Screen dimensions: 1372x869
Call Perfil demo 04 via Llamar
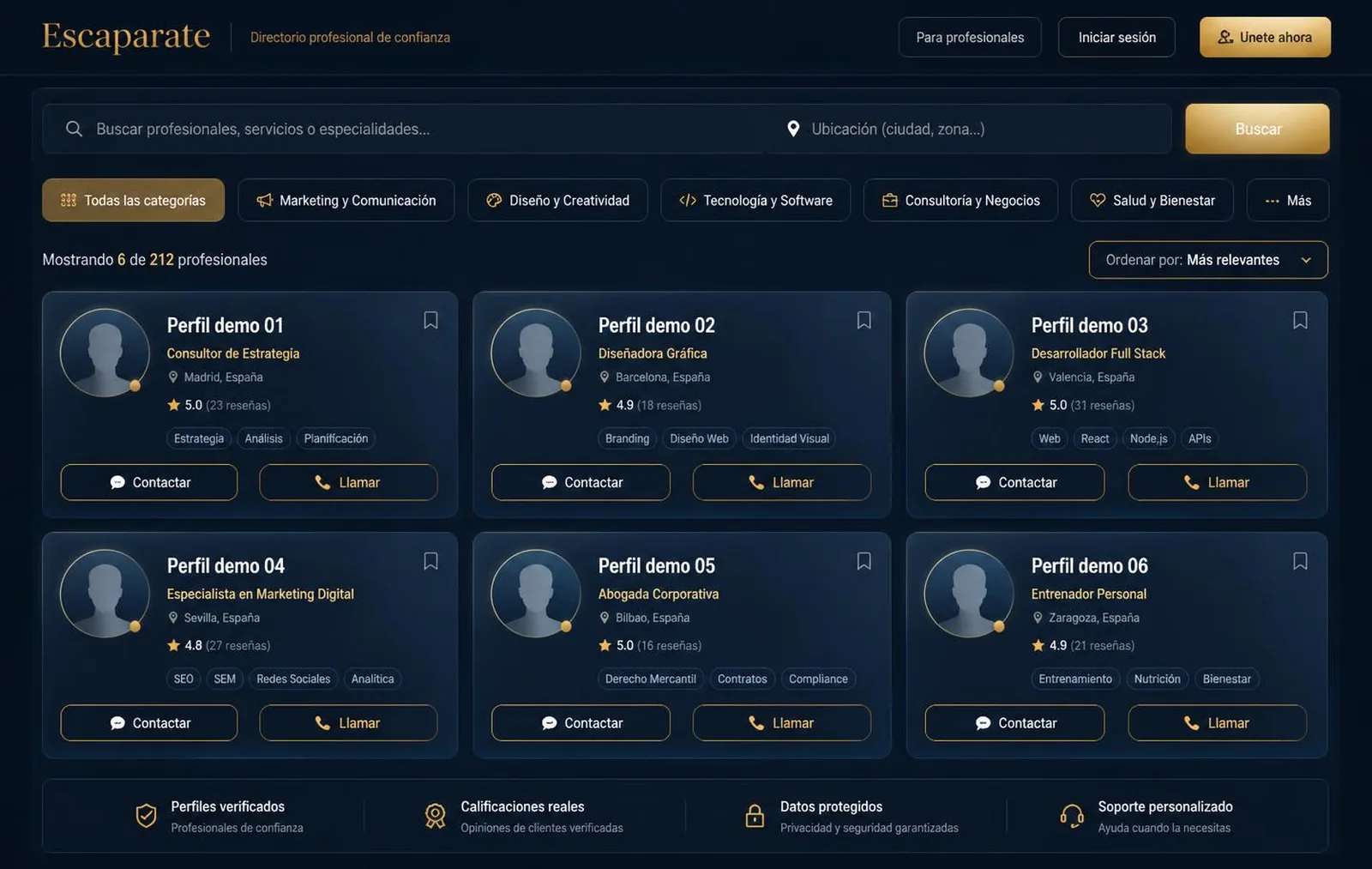pos(348,723)
